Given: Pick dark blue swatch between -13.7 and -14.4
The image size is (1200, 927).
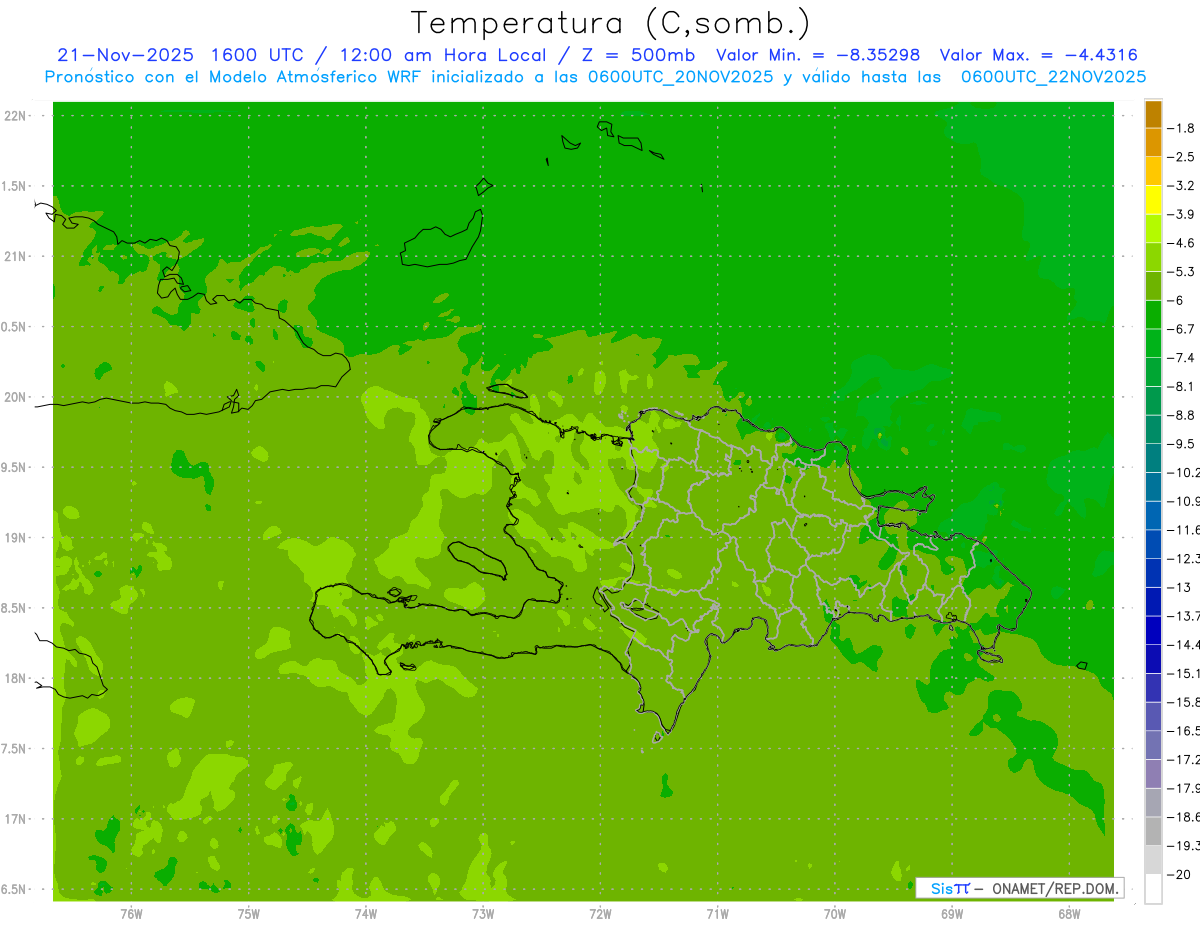Looking at the screenshot, I should [x=1153, y=630].
